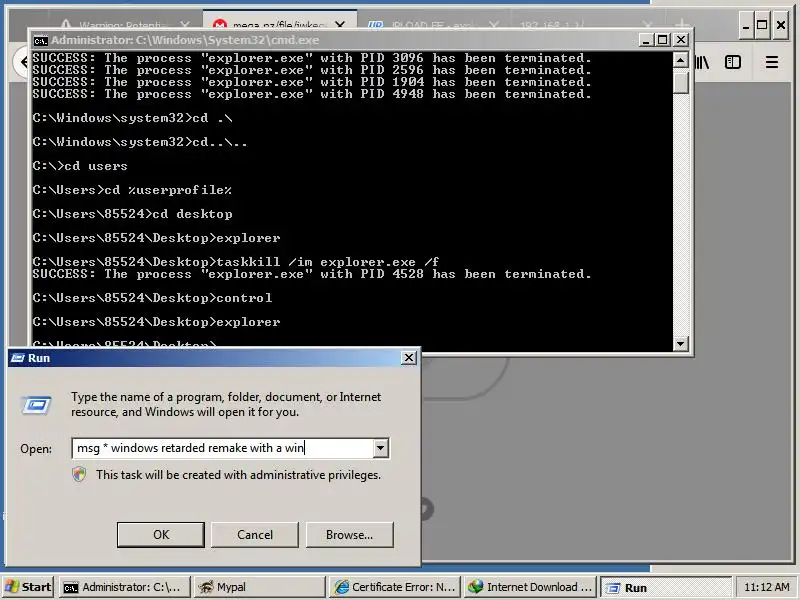
Task: Click the browser Back arrow button
Action: pos(21,62)
